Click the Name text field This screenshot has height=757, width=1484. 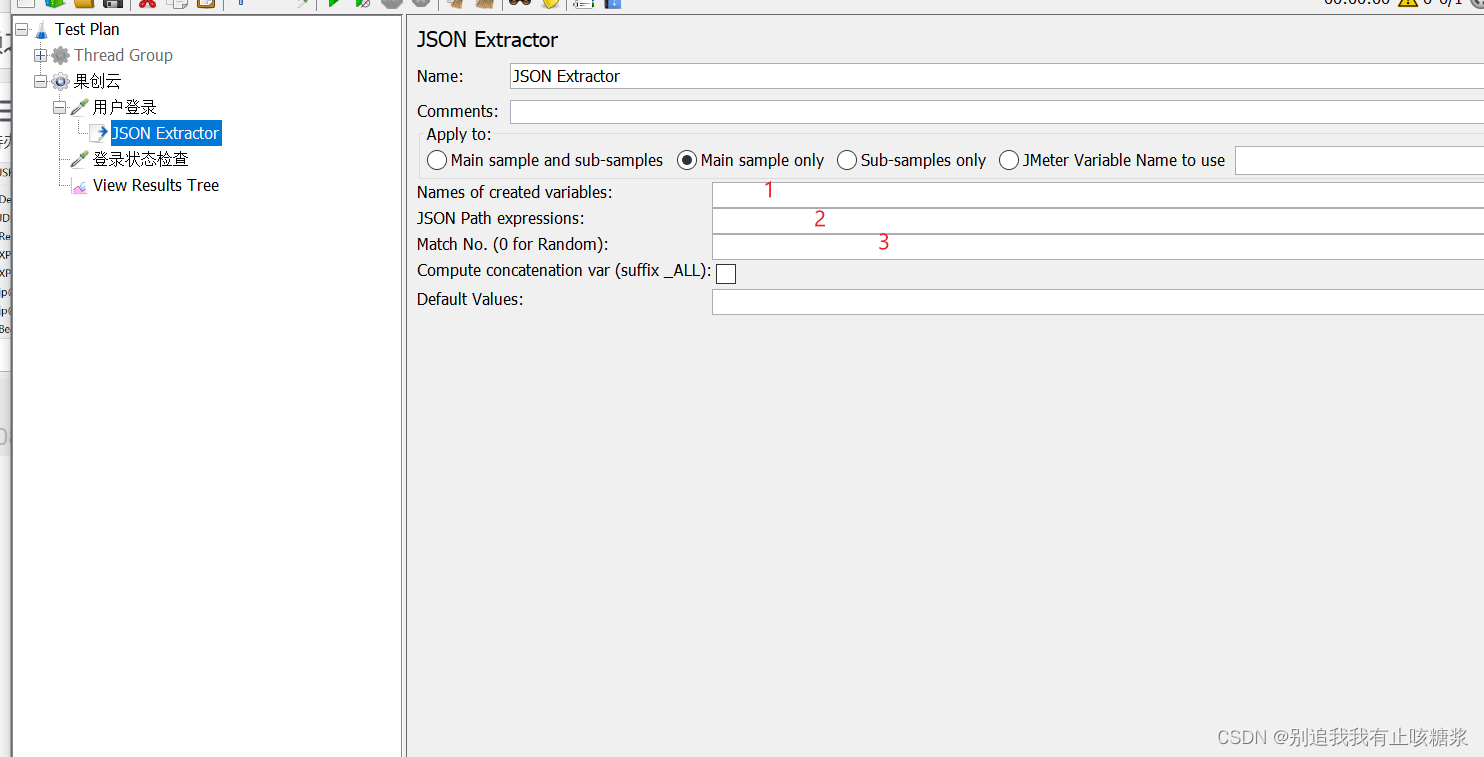(x=997, y=76)
